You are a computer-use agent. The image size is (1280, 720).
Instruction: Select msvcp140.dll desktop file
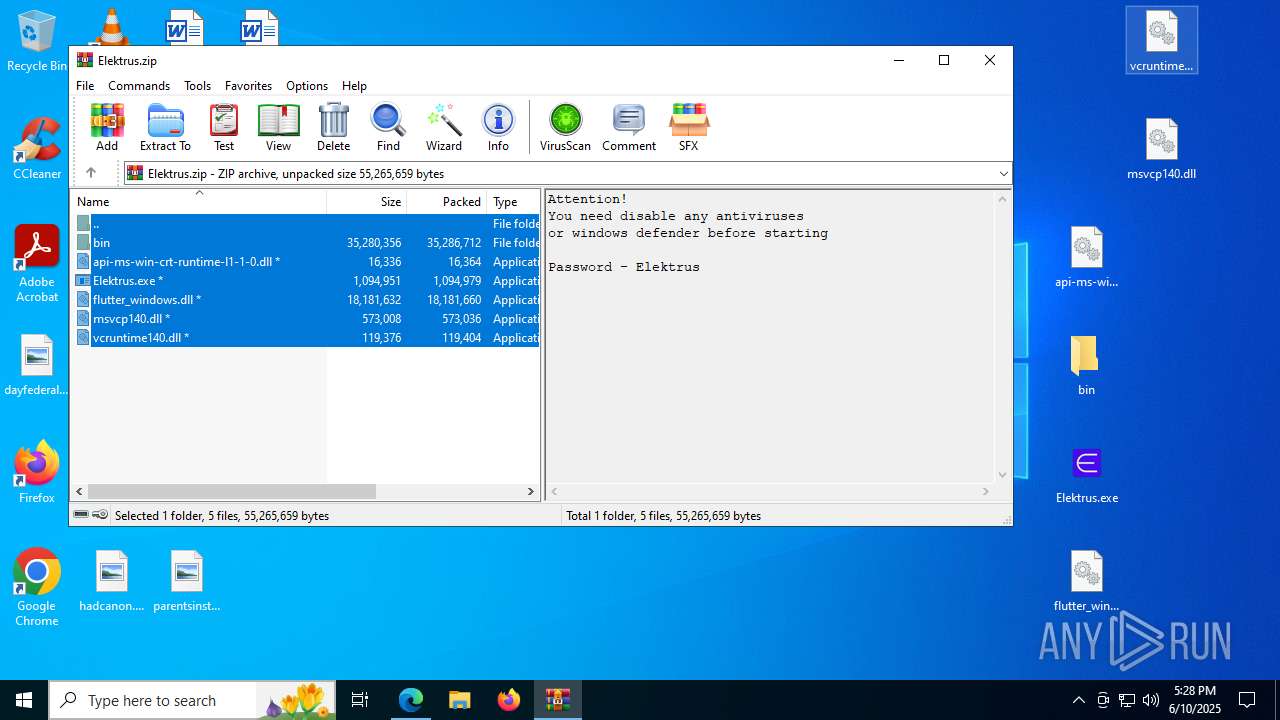1161,149
